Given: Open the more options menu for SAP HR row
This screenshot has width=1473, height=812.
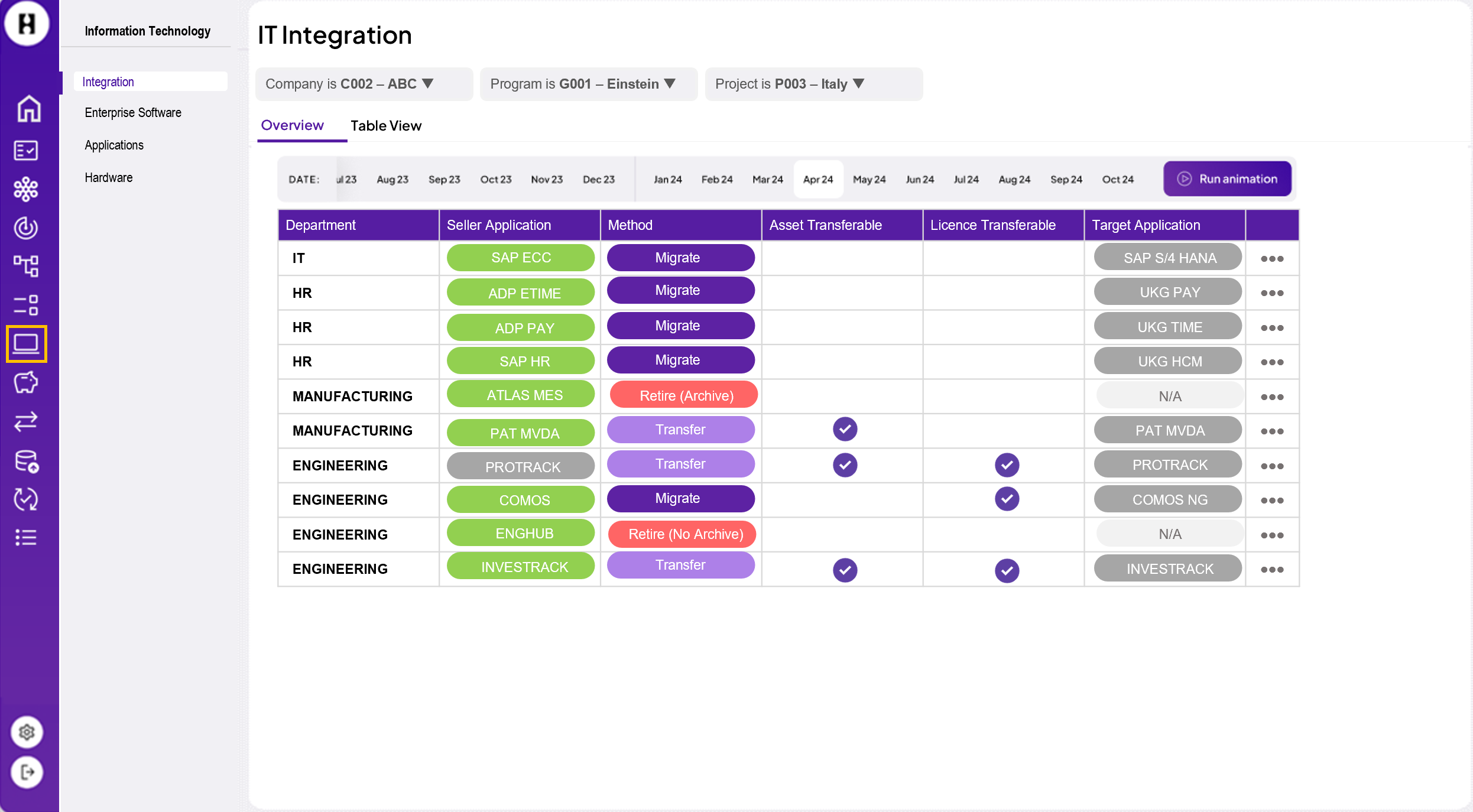Looking at the screenshot, I should (x=1272, y=362).
